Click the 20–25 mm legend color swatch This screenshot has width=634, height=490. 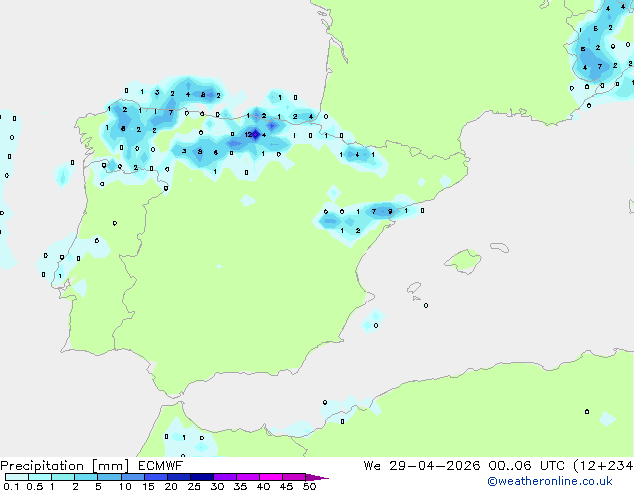point(179,477)
